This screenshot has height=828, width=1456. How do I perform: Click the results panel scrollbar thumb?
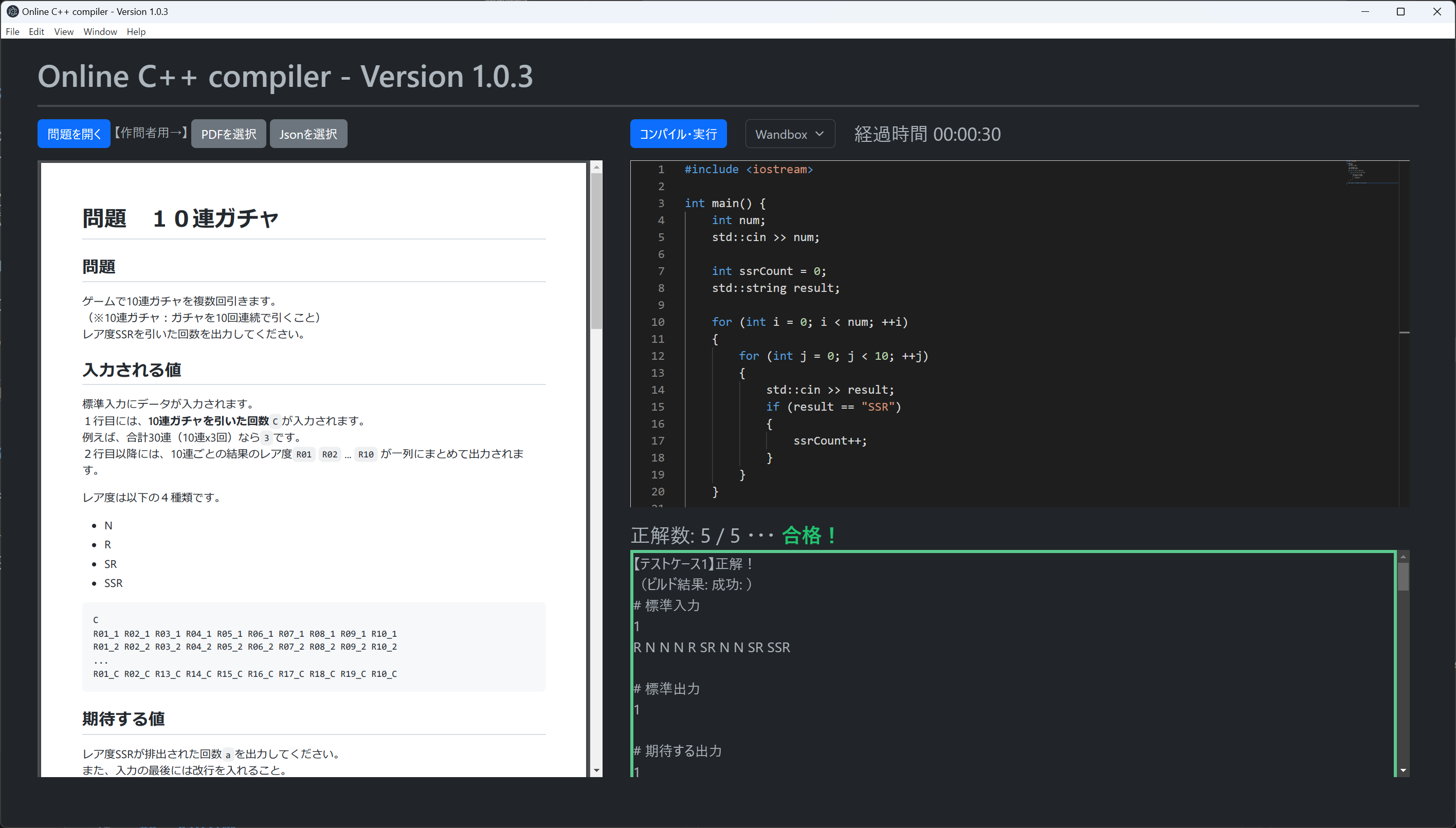tap(1403, 577)
